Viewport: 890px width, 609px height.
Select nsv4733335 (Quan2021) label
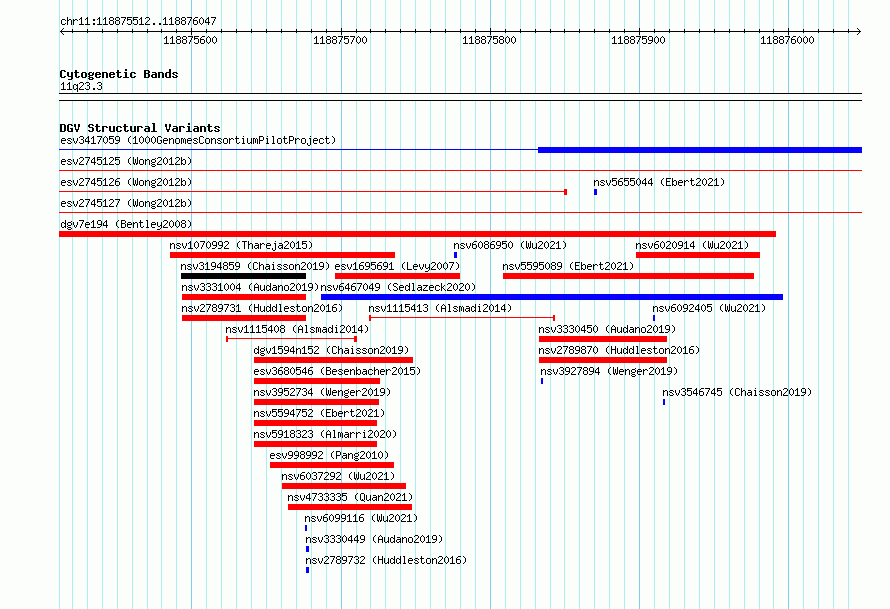point(350,497)
